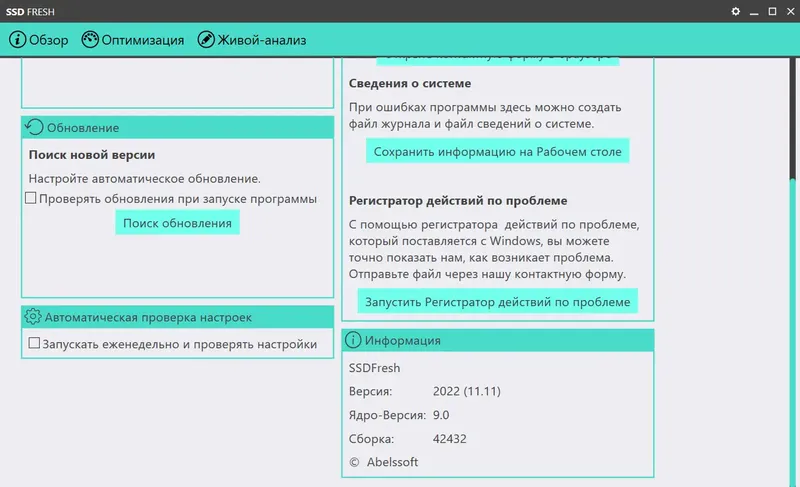
Task: Select the version value 2022 (11.11)
Action: coord(467,391)
